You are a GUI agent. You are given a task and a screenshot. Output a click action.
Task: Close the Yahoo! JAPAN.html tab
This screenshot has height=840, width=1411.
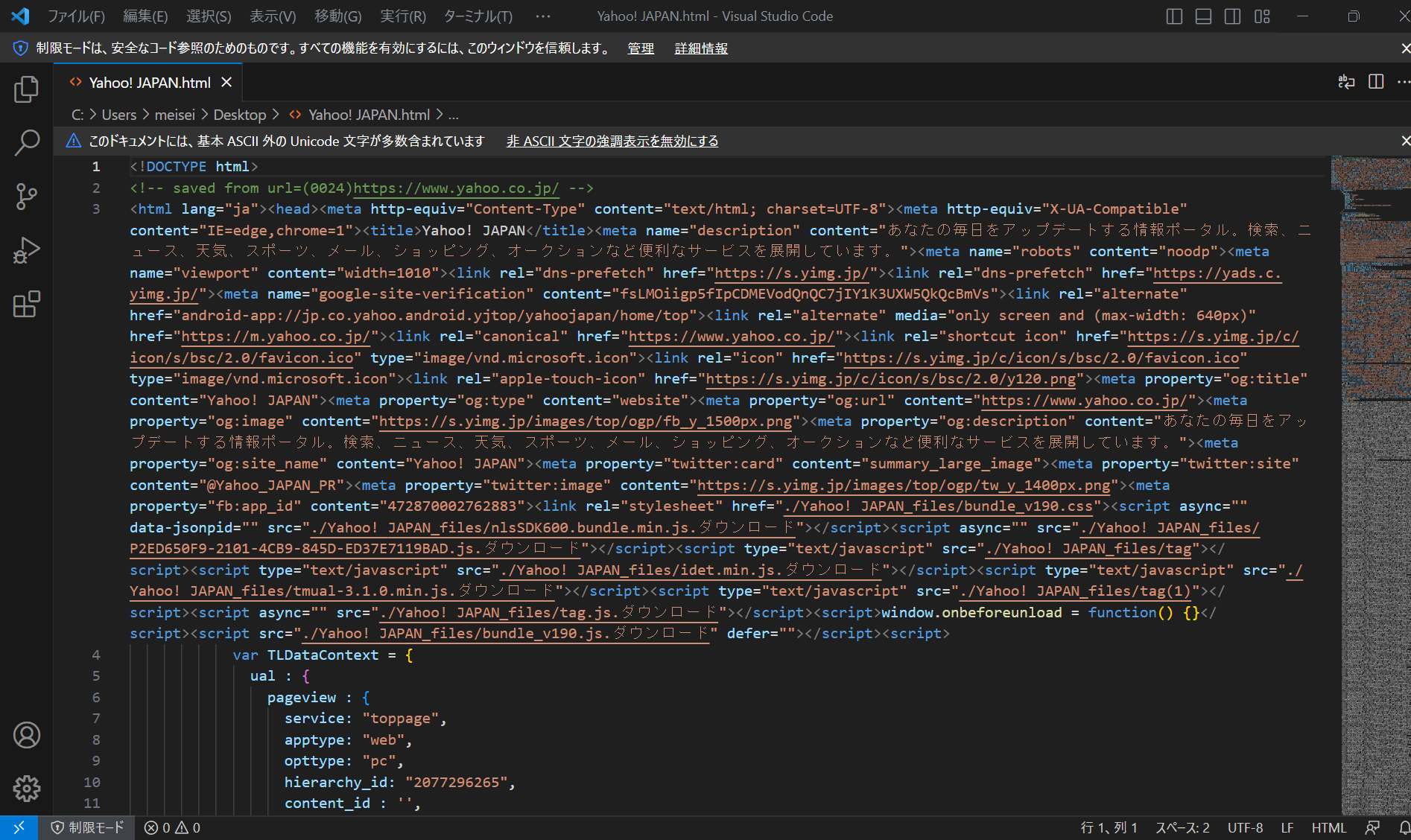point(226,83)
